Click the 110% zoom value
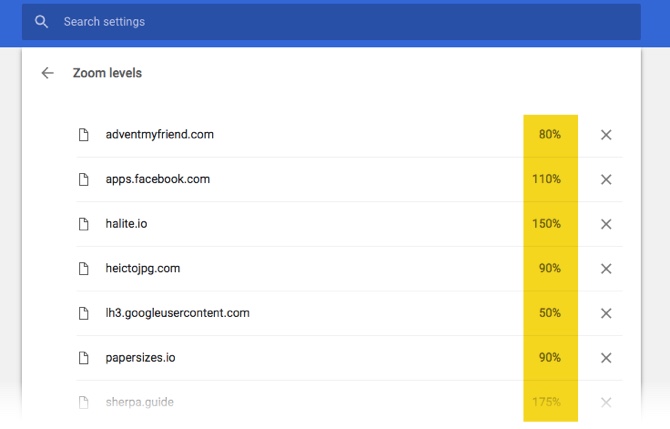Screen dimensions: 670x429 tap(546, 179)
